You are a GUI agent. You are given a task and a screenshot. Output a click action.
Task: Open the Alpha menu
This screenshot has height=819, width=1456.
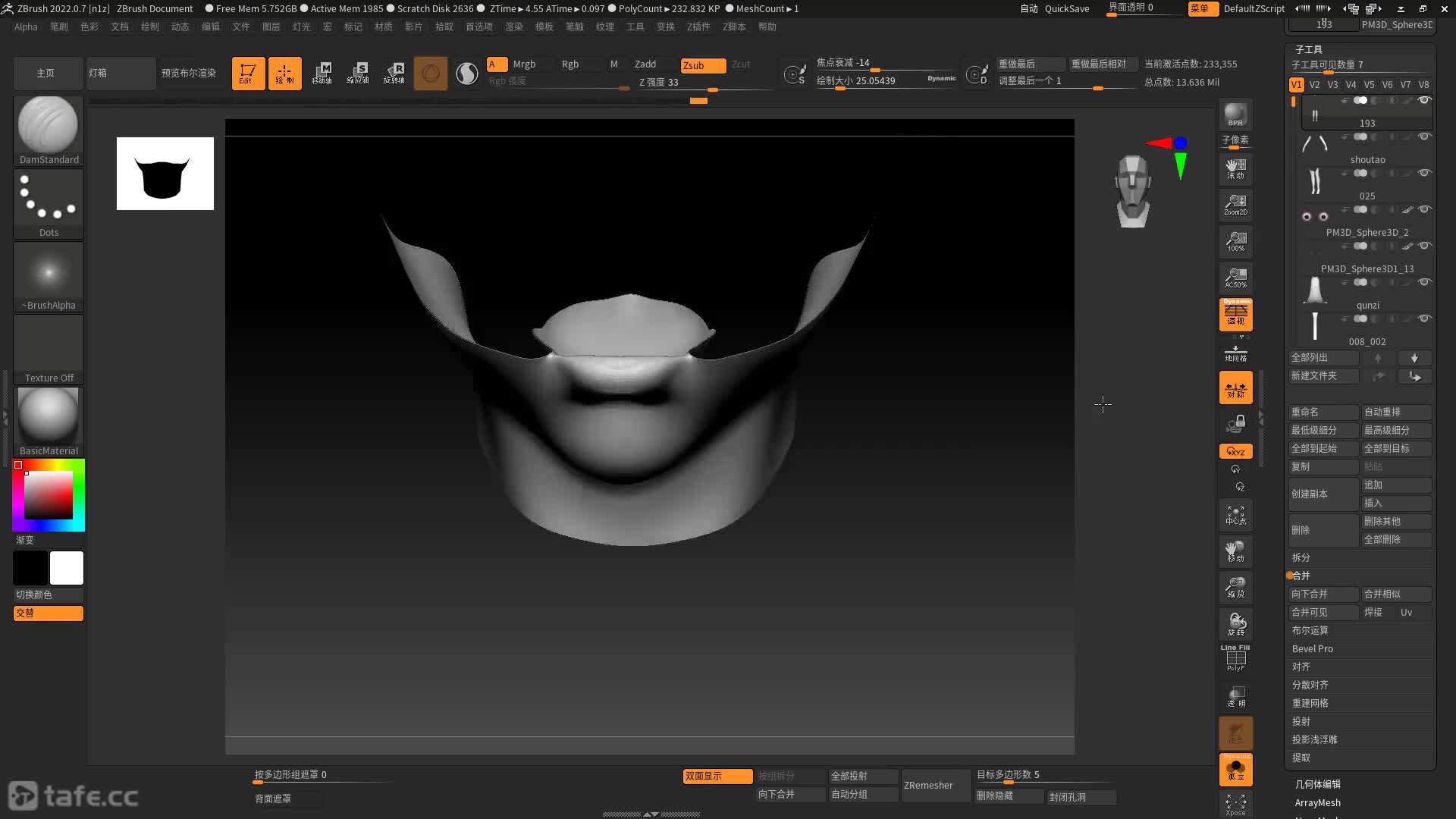(x=26, y=27)
